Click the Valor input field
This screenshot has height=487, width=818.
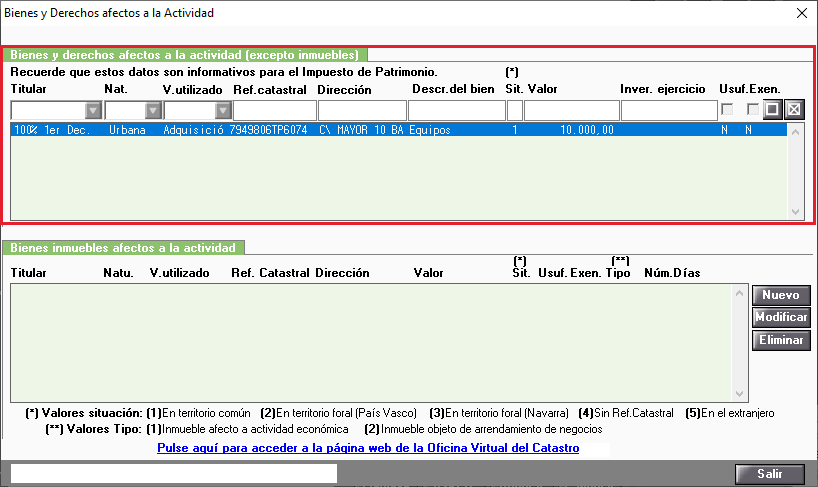click(572, 111)
